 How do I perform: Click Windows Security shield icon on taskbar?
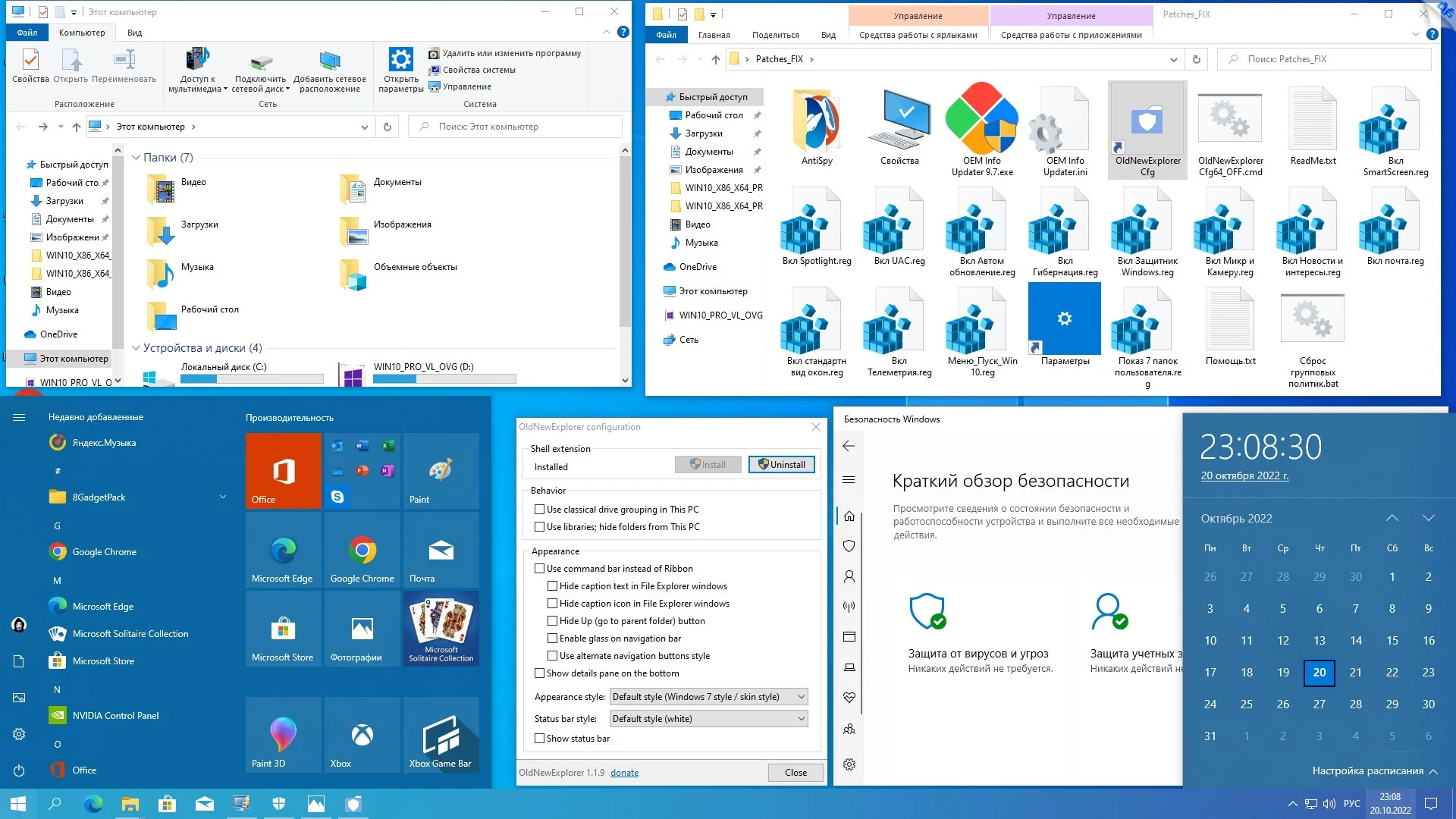tap(279, 804)
